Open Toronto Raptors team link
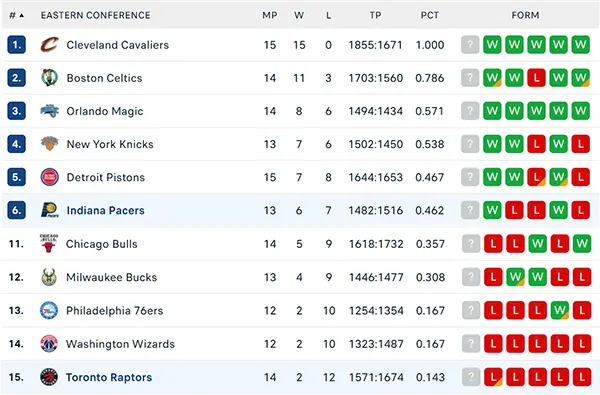Screen dimensions: 600x395 click(x=109, y=377)
